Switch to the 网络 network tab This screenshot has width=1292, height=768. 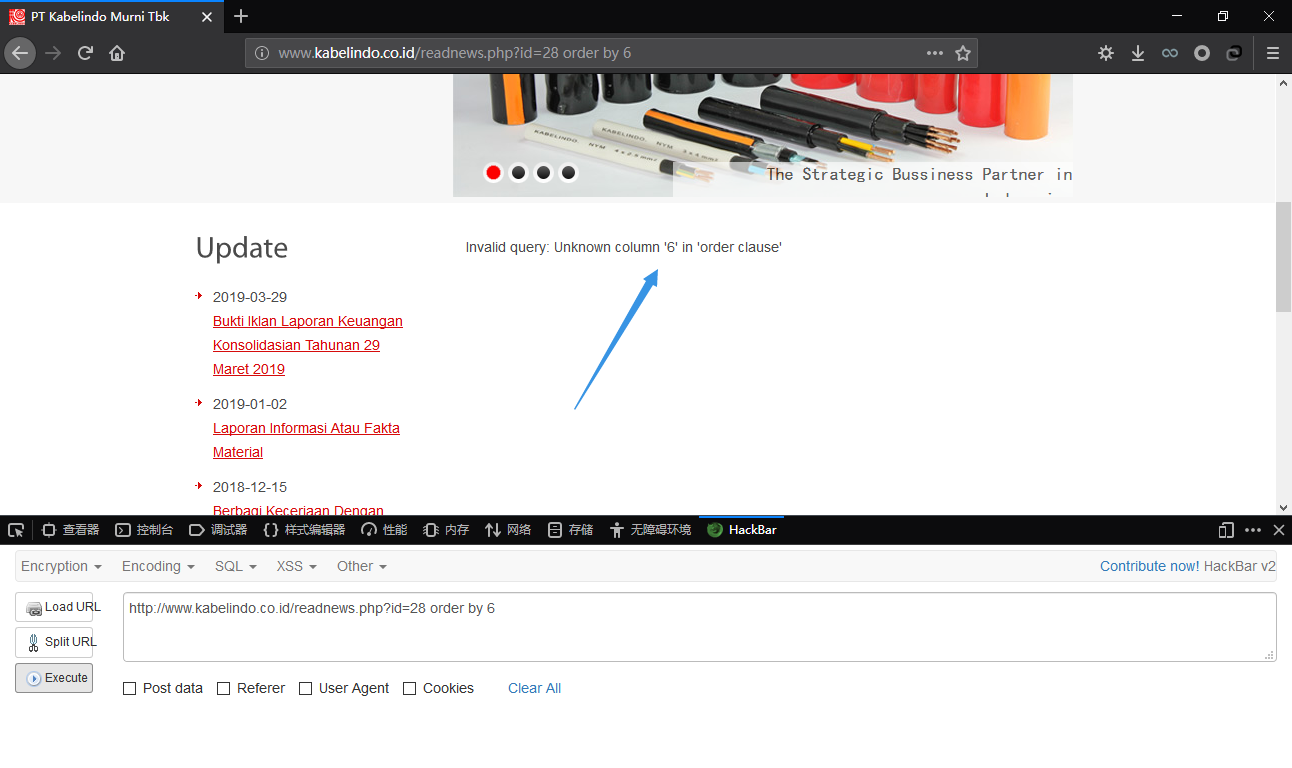click(508, 530)
